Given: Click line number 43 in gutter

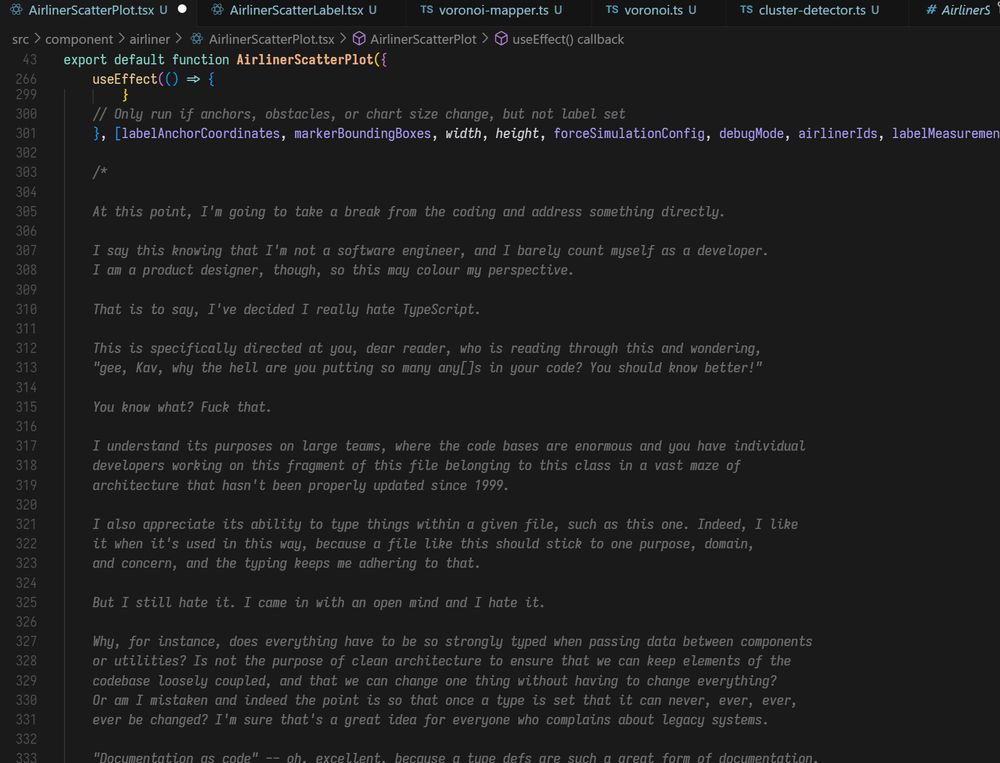Looking at the screenshot, I should pos(30,59).
